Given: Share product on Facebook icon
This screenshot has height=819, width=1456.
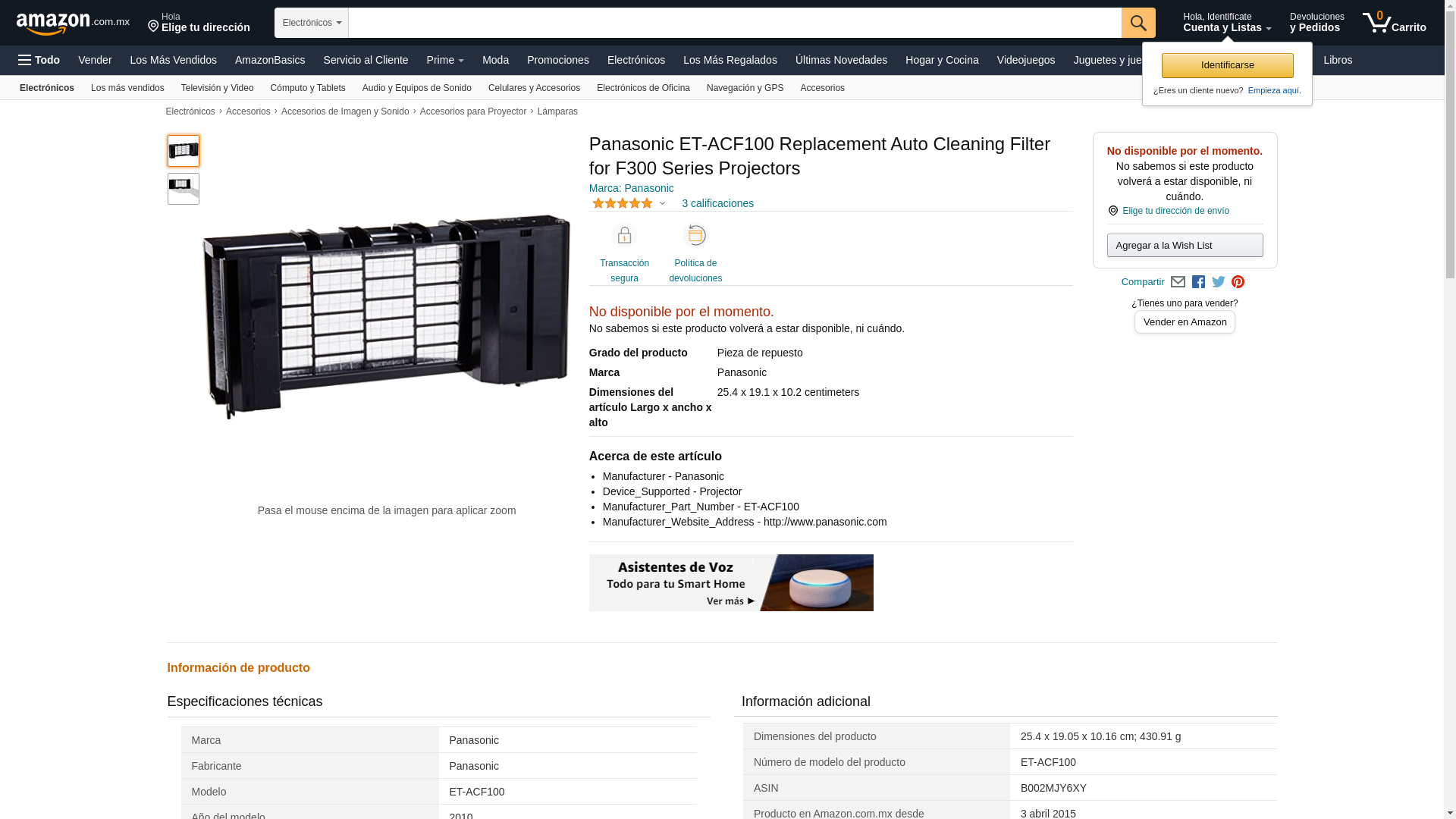Looking at the screenshot, I should [1198, 282].
